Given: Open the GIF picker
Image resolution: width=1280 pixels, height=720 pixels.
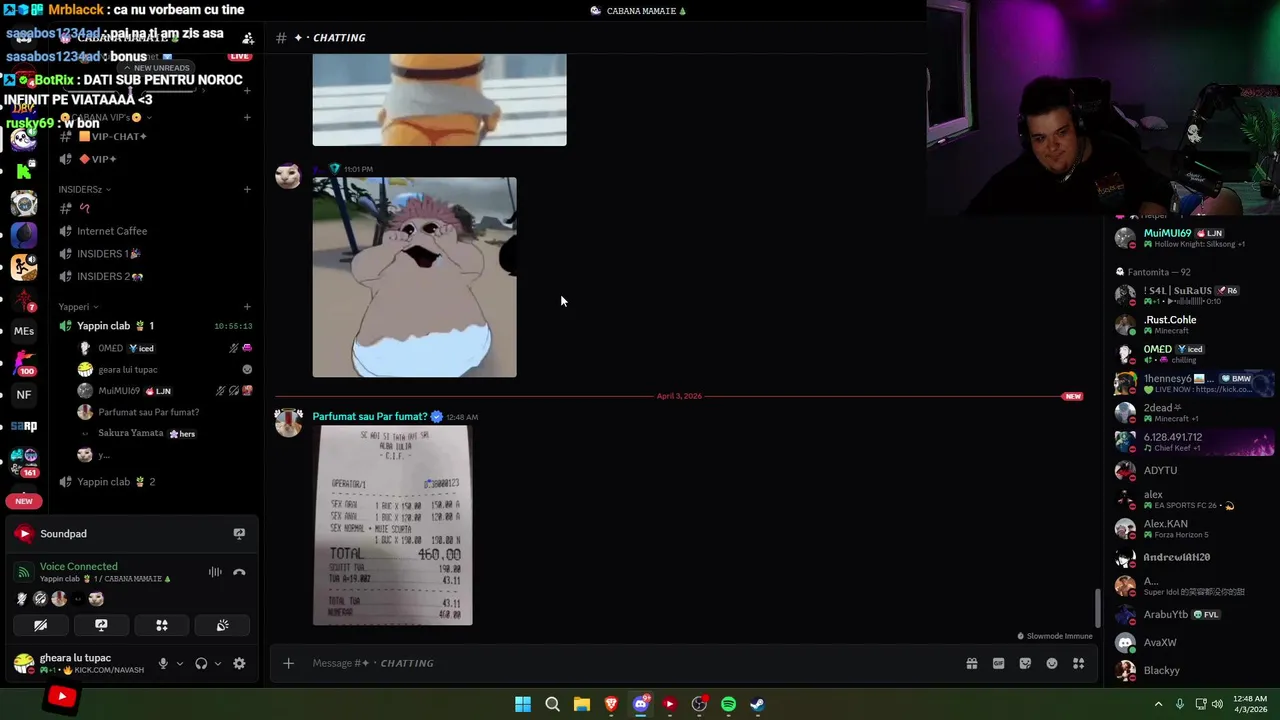Looking at the screenshot, I should click(x=998, y=663).
